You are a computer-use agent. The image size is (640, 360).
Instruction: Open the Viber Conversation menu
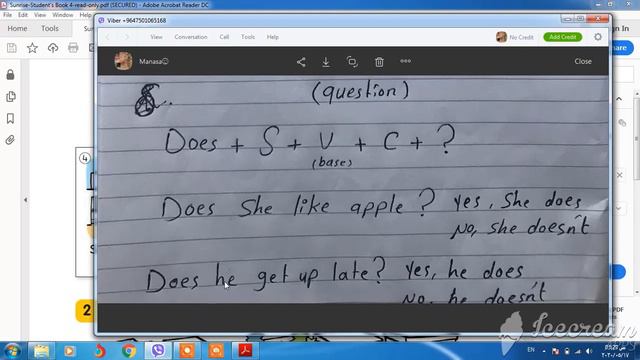pos(191,37)
